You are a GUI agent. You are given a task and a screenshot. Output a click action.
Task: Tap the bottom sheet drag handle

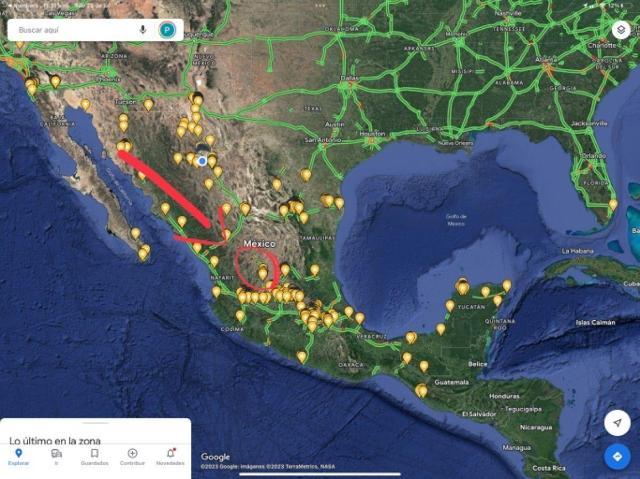pos(95,423)
